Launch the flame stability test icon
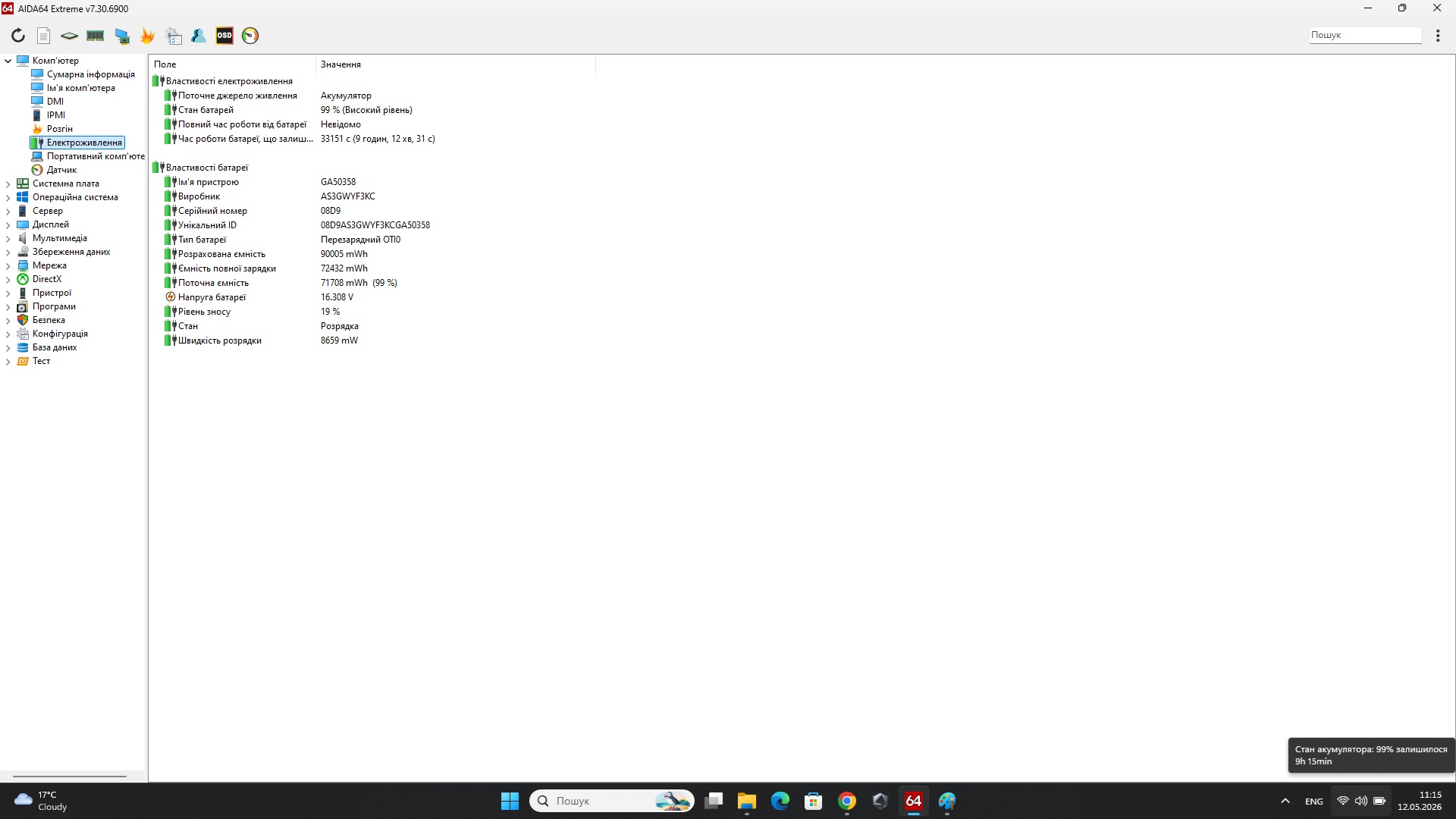Screen dimensions: 1456x819 (147, 36)
